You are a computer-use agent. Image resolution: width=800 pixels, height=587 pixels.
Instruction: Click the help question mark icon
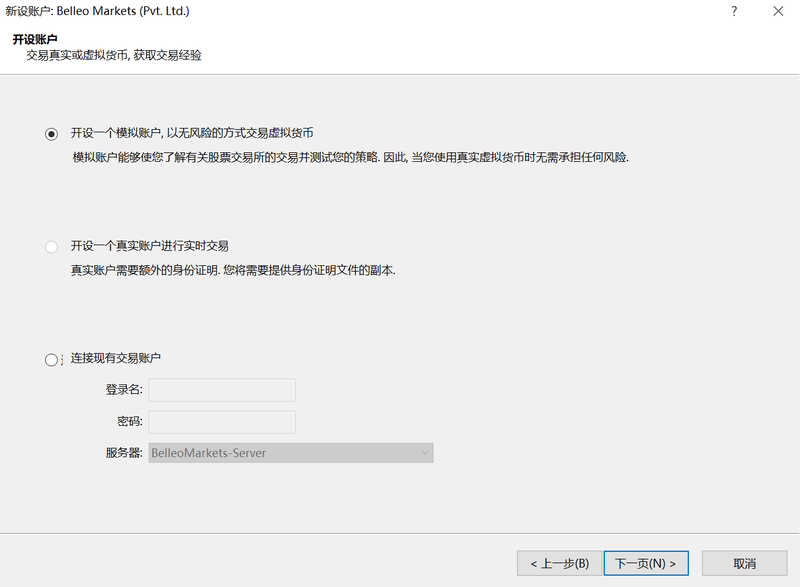tap(734, 11)
